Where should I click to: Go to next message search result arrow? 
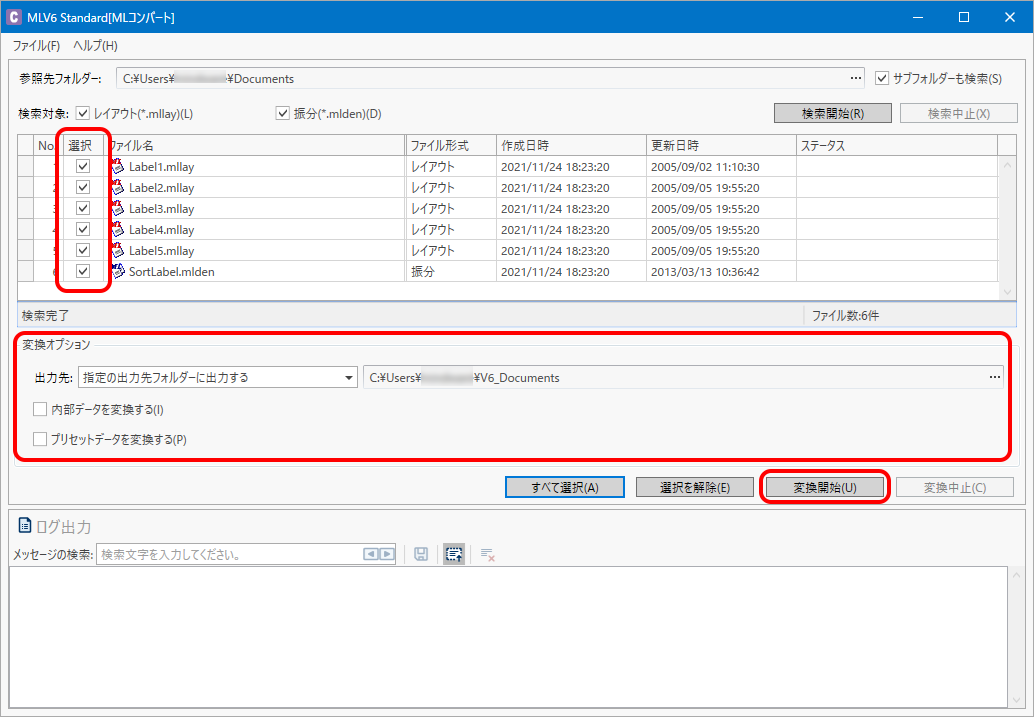(387, 554)
